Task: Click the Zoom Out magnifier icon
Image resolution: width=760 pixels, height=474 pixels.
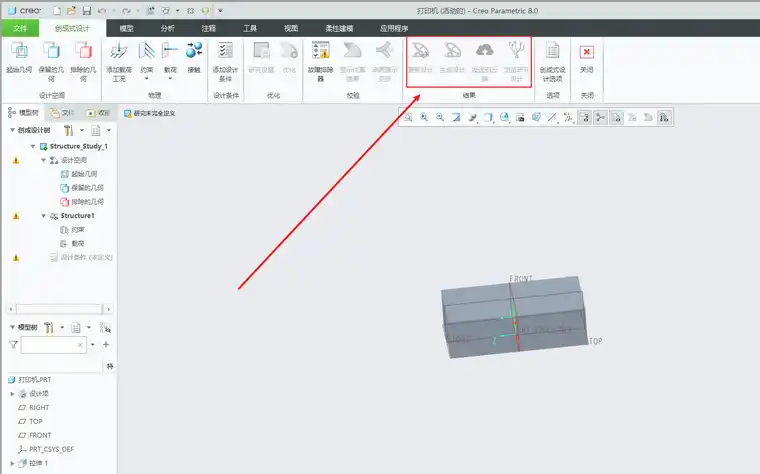Action: (x=440, y=117)
